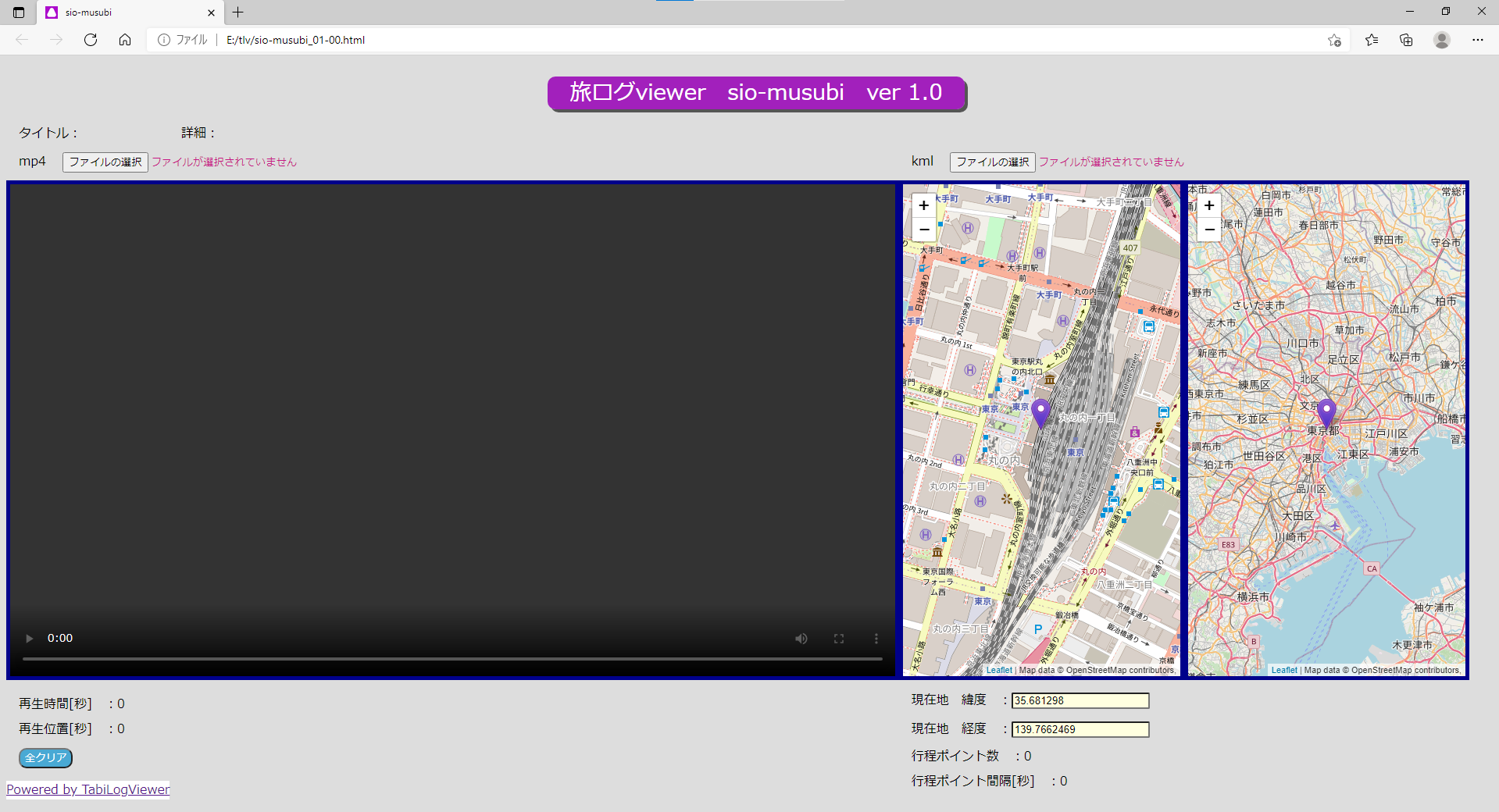
Task: Click the purple marker on overview map
Action: [x=1326, y=412]
